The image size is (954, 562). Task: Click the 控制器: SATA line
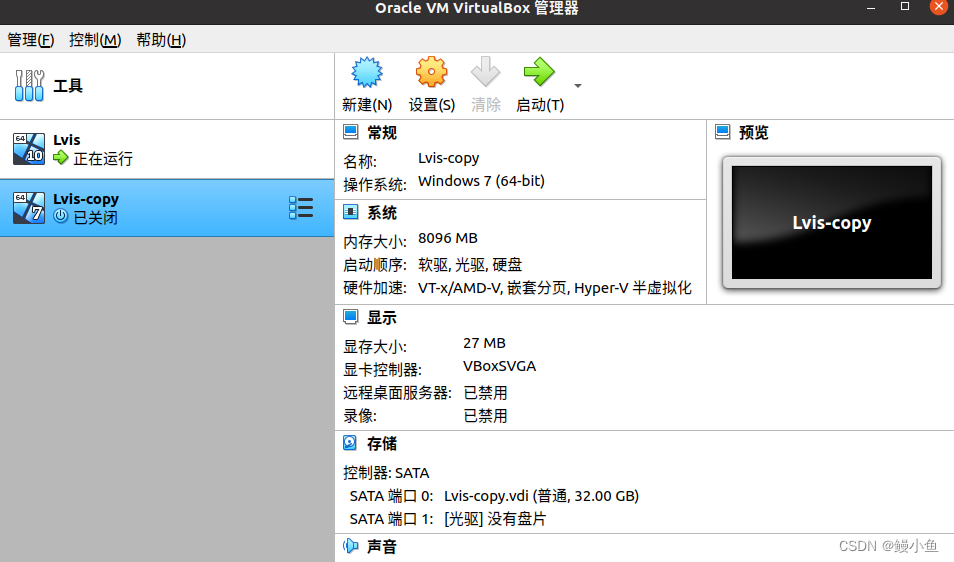[x=386, y=473]
